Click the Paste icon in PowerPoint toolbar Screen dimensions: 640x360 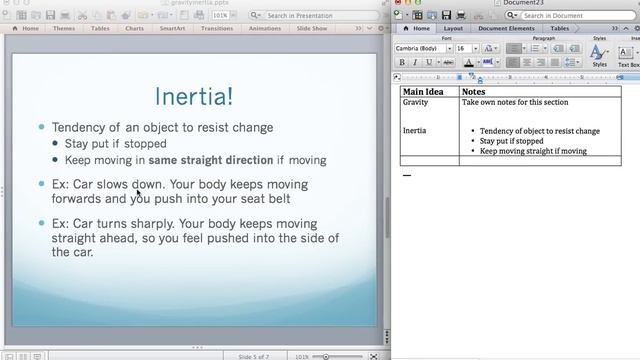[x=111, y=16]
